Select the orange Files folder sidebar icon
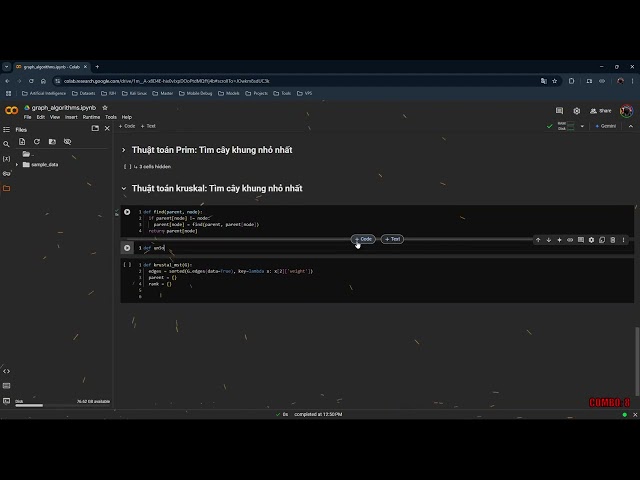This screenshot has width=640, height=480. click(x=7, y=188)
